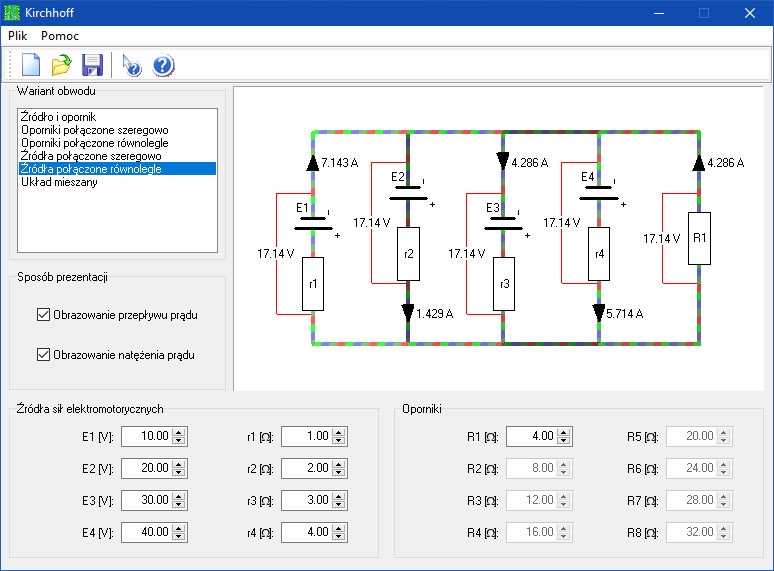Increase R1 resistance with up arrow
774x571 pixels.
click(563, 431)
